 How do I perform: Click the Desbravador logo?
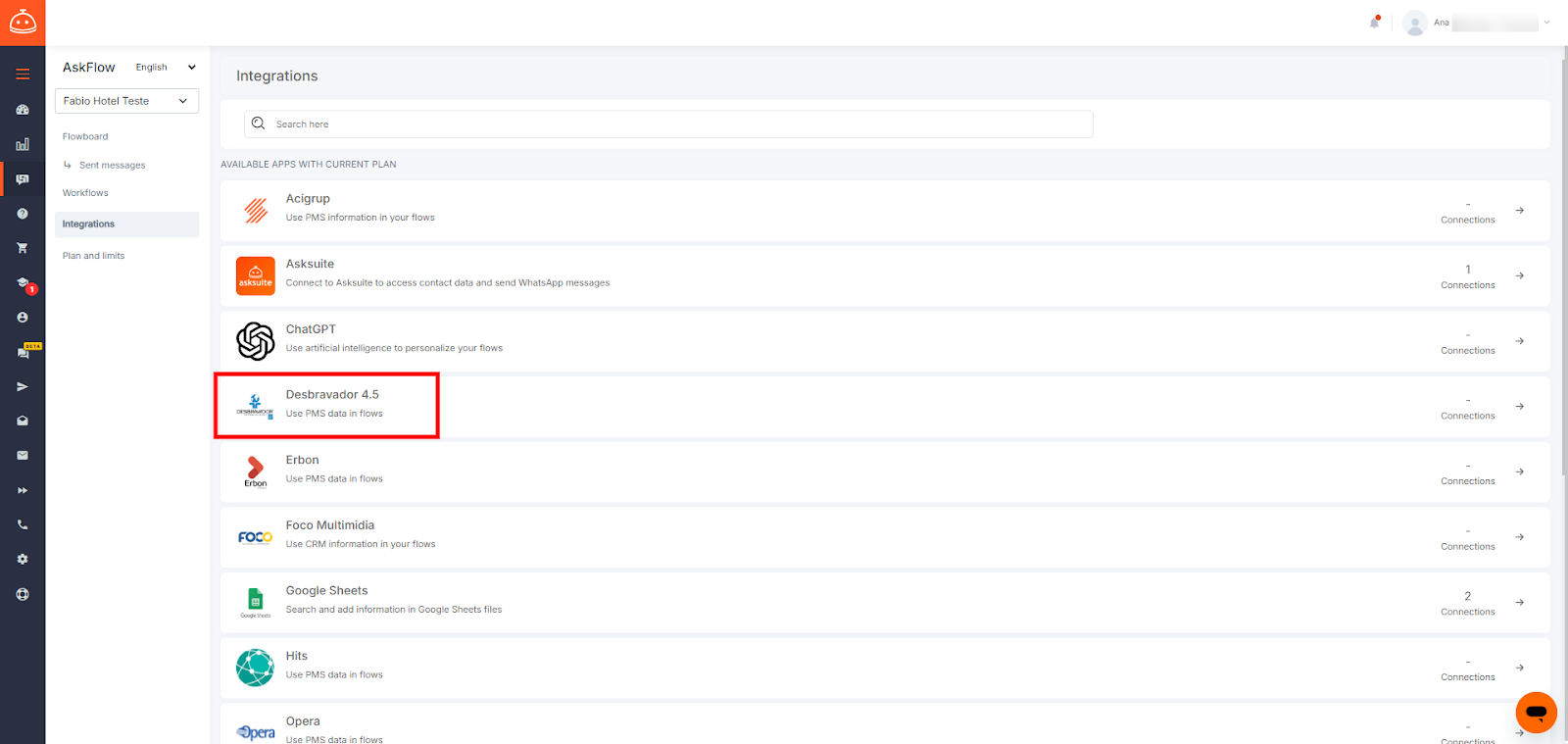click(255, 407)
